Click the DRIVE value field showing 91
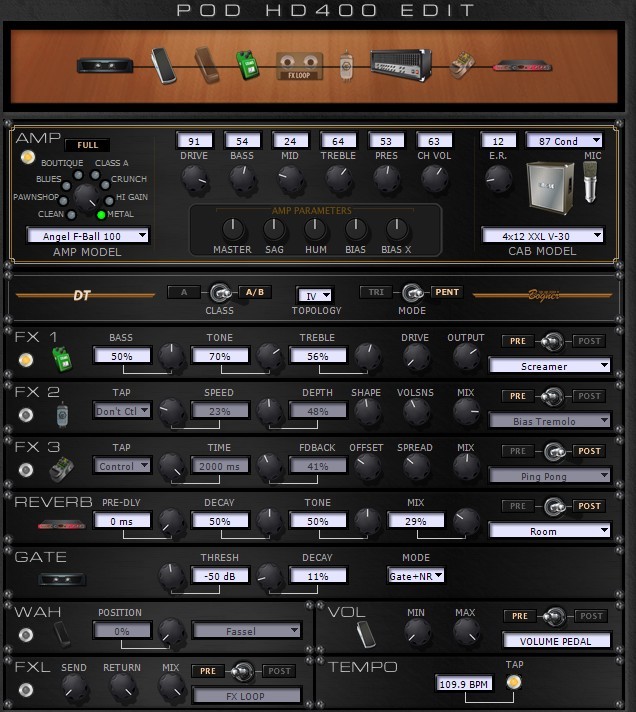Image resolution: width=636 pixels, height=712 pixels. [x=194, y=141]
